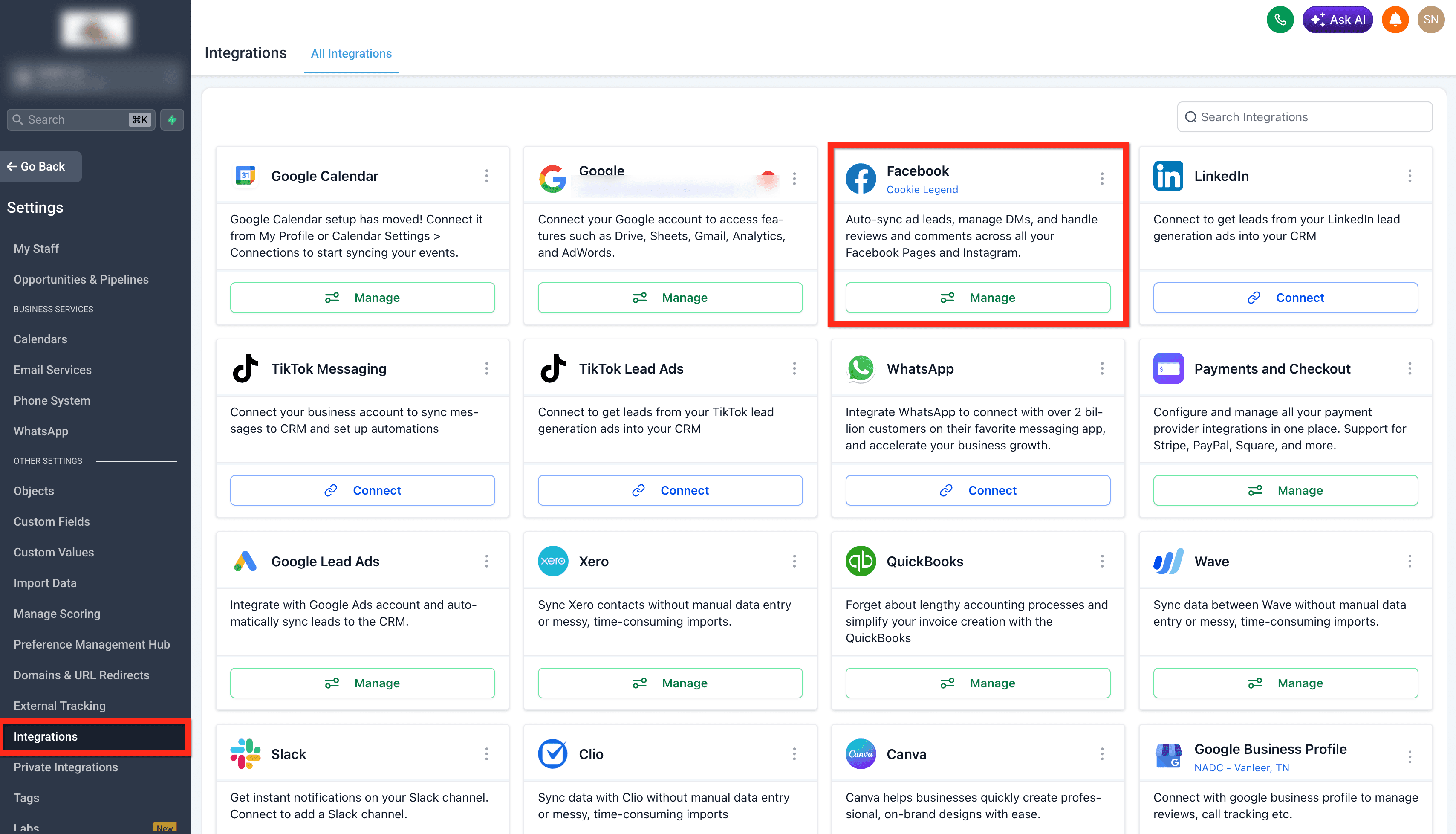Open External Tracking settings
The height and width of the screenshot is (834, 1456).
(60, 706)
